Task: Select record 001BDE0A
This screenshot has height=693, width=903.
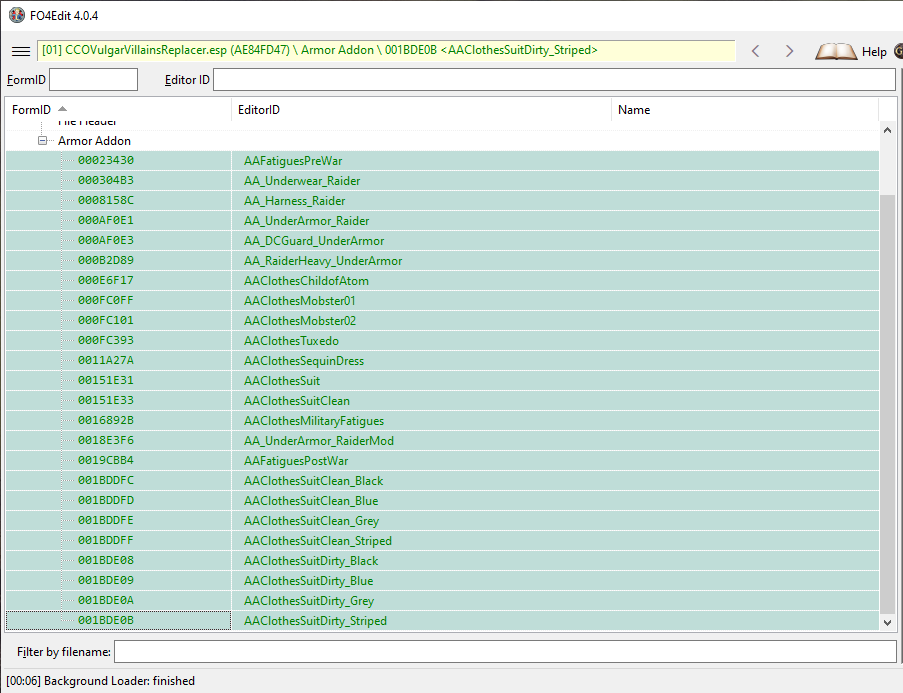Action: [x=105, y=601]
